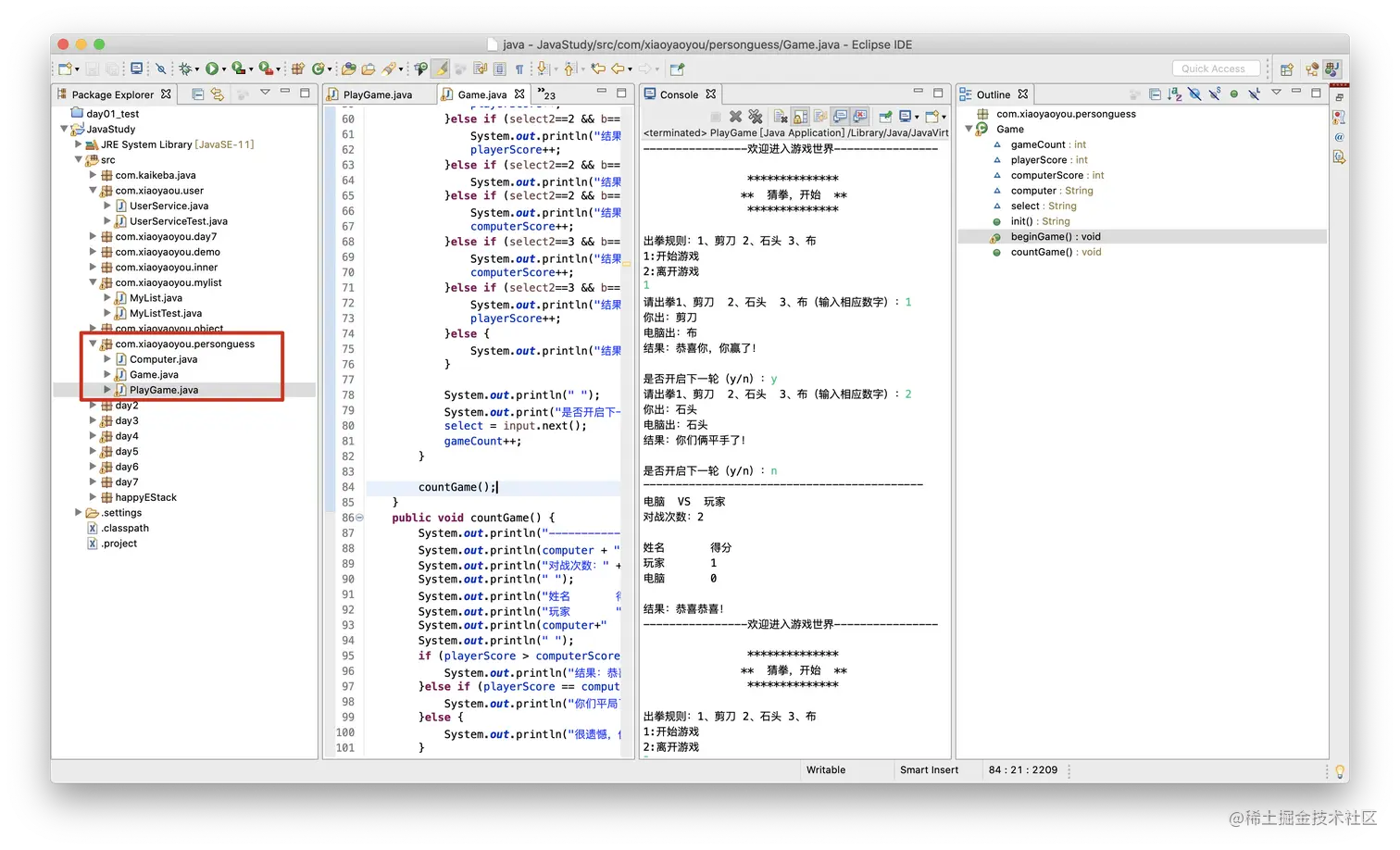Toggle Hide Non-Public Members green dot

pyautogui.click(x=1233, y=94)
